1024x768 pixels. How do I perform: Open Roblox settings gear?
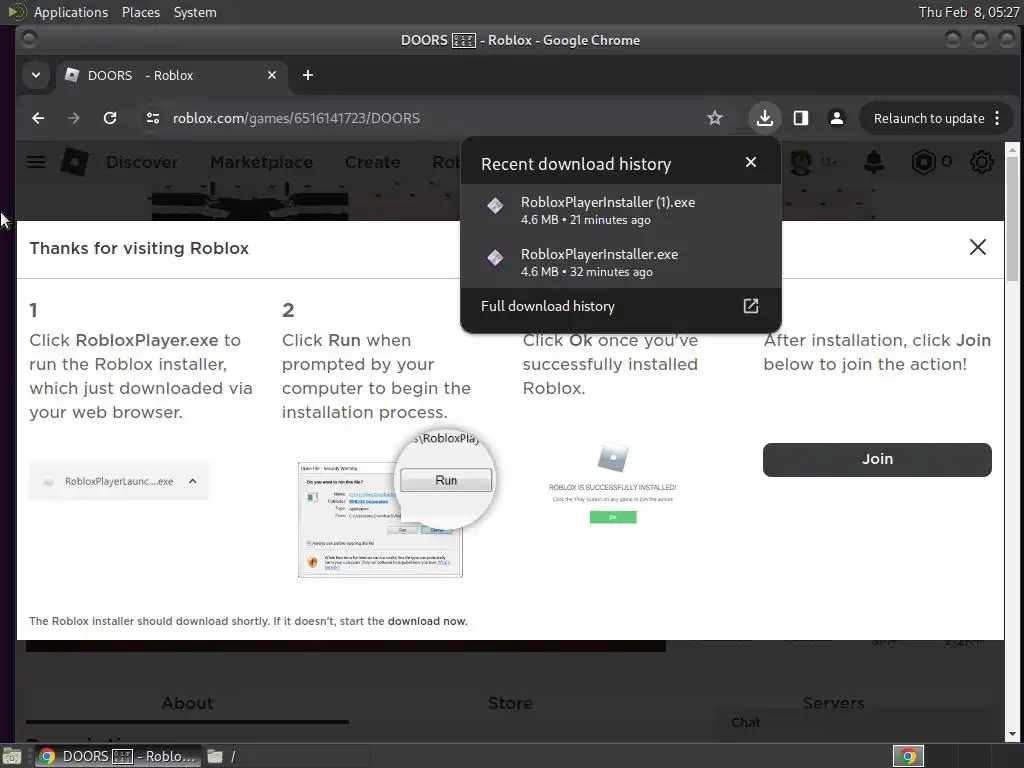pyautogui.click(x=981, y=162)
